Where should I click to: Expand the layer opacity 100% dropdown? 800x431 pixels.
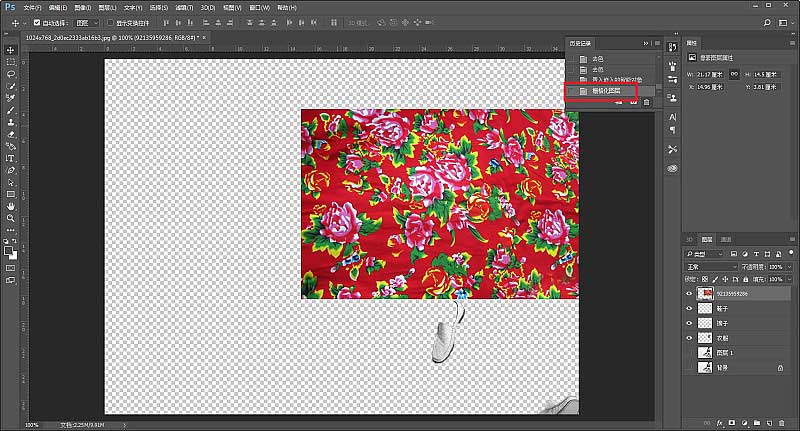point(790,268)
